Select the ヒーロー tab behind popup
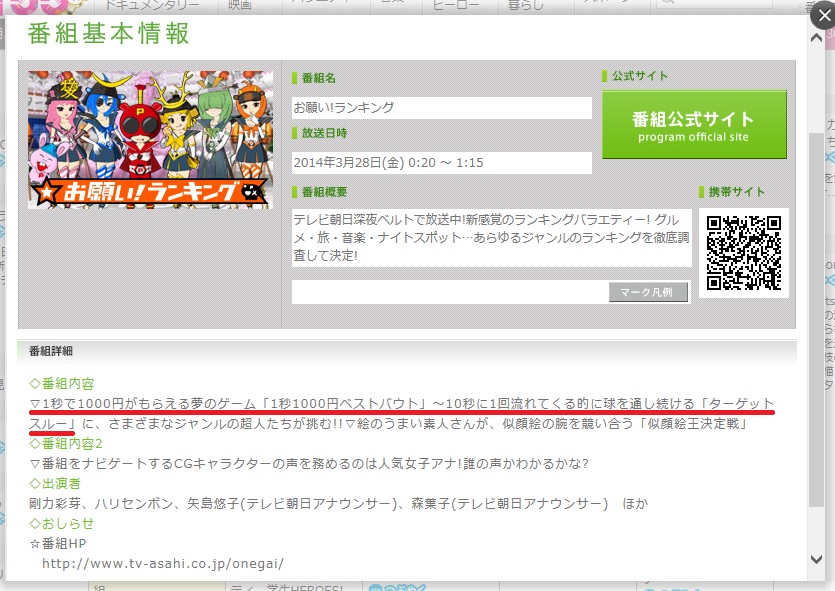Image resolution: width=835 pixels, height=591 pixels. tap(456, 5)
